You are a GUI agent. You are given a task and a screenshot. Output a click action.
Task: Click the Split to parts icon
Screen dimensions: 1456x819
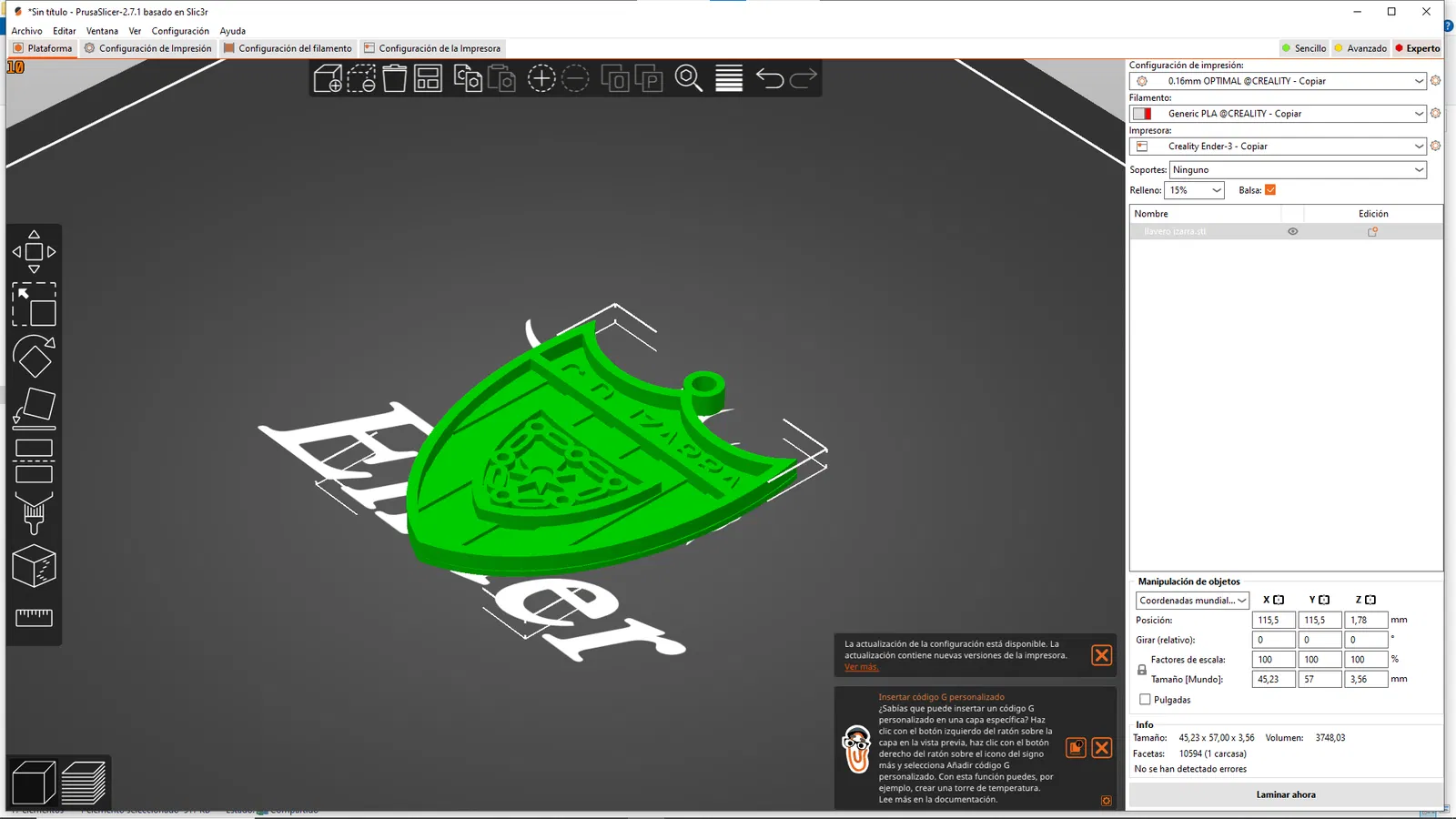coord(649,79)
